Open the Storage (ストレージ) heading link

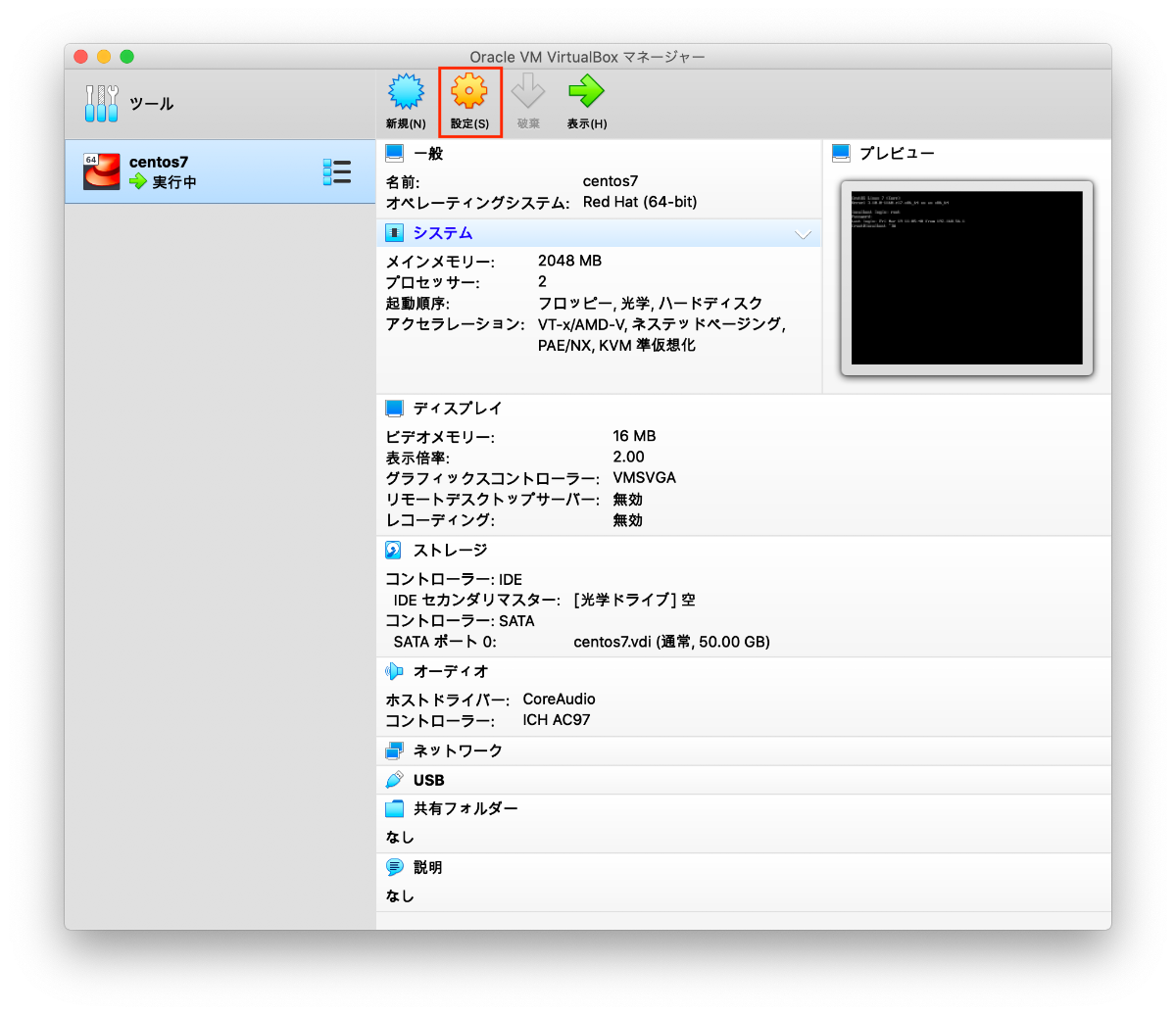click(x=450, y=551)
